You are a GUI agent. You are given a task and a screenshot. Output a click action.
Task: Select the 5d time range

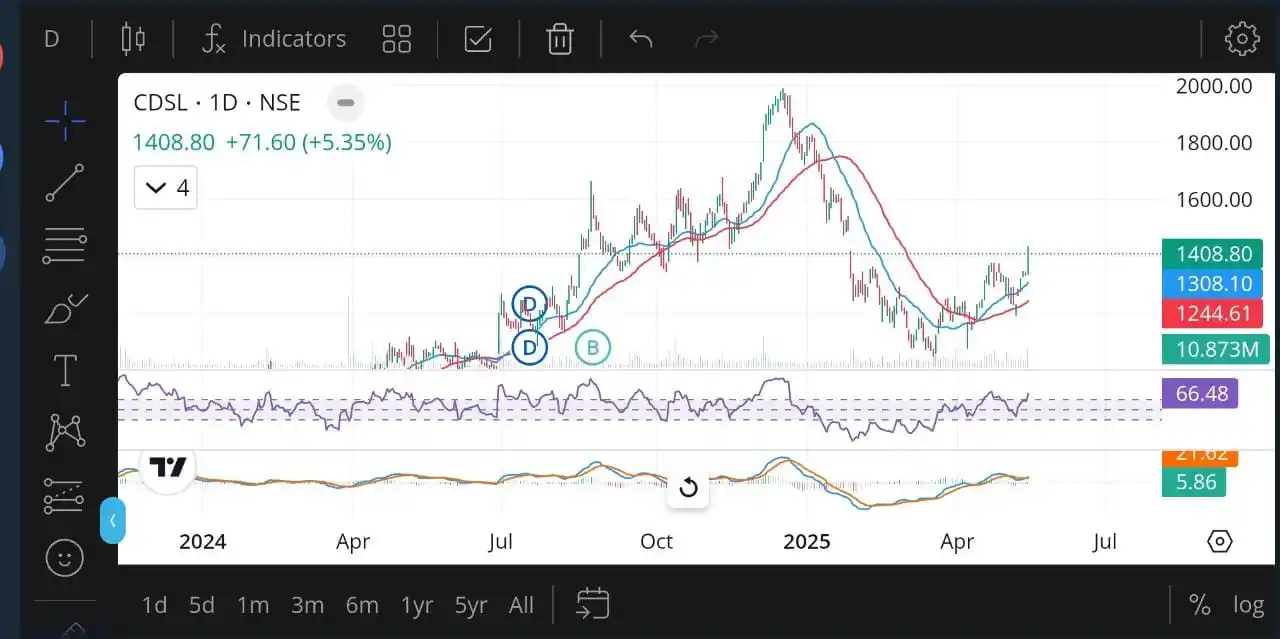(x=202, y=605)
